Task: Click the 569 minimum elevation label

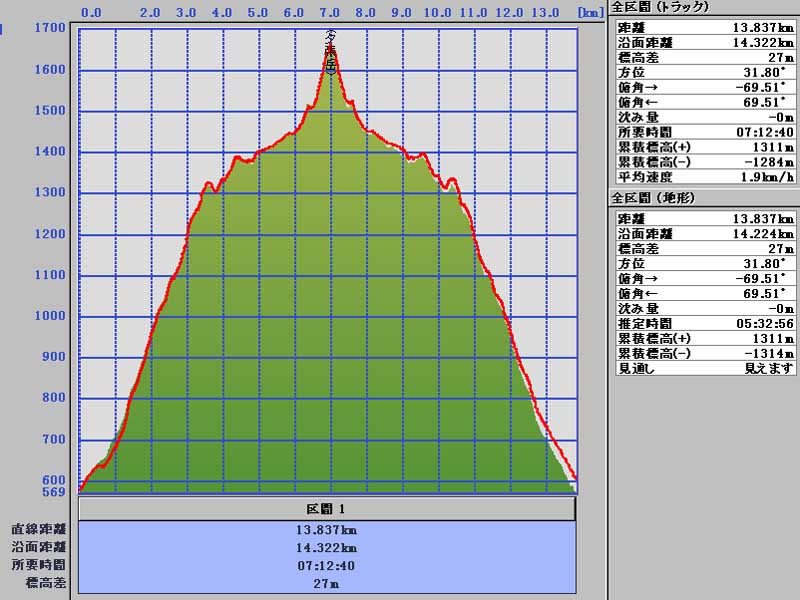Action: pos(54,492)
